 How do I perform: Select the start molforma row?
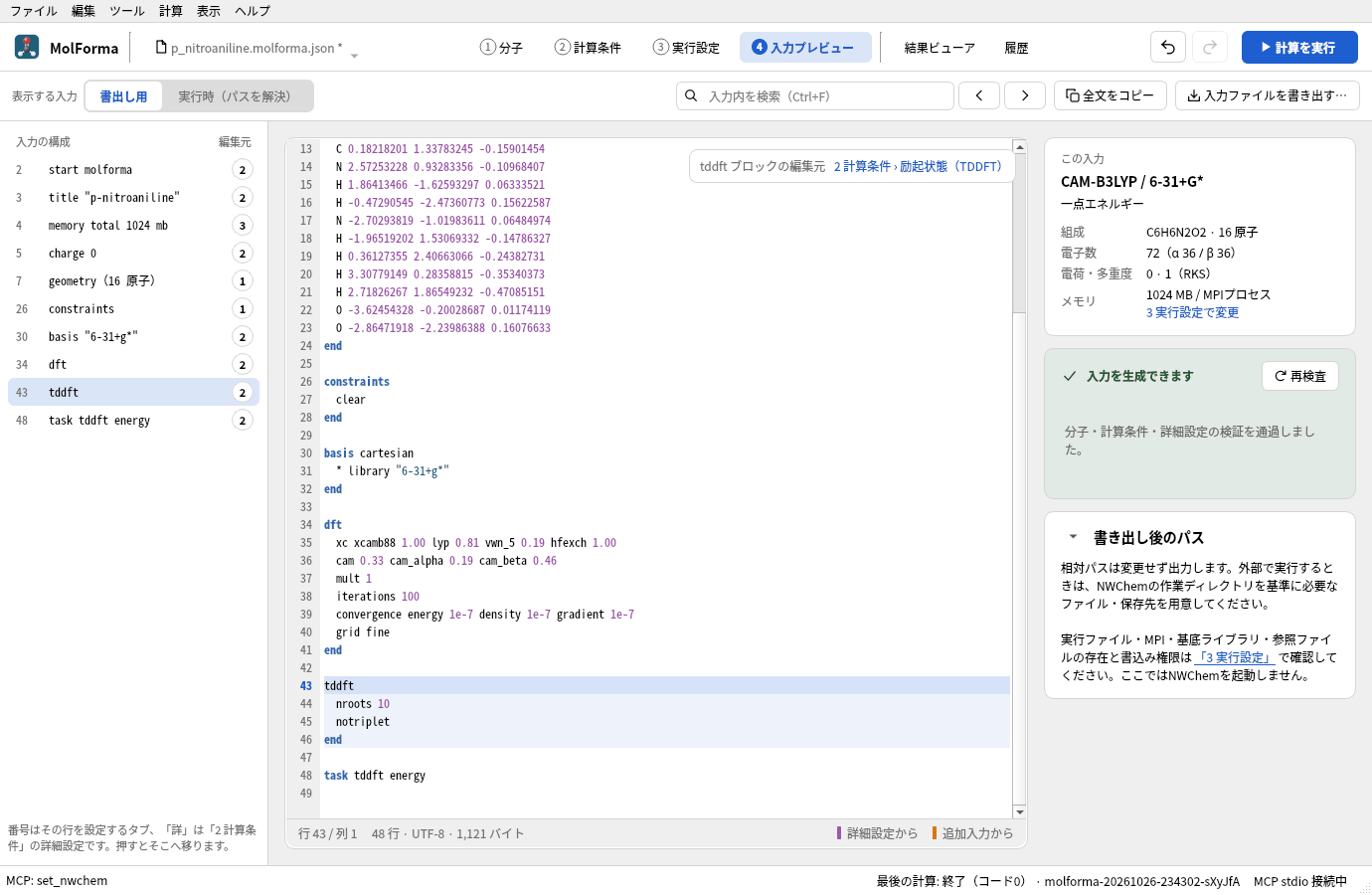pos(133,169)
